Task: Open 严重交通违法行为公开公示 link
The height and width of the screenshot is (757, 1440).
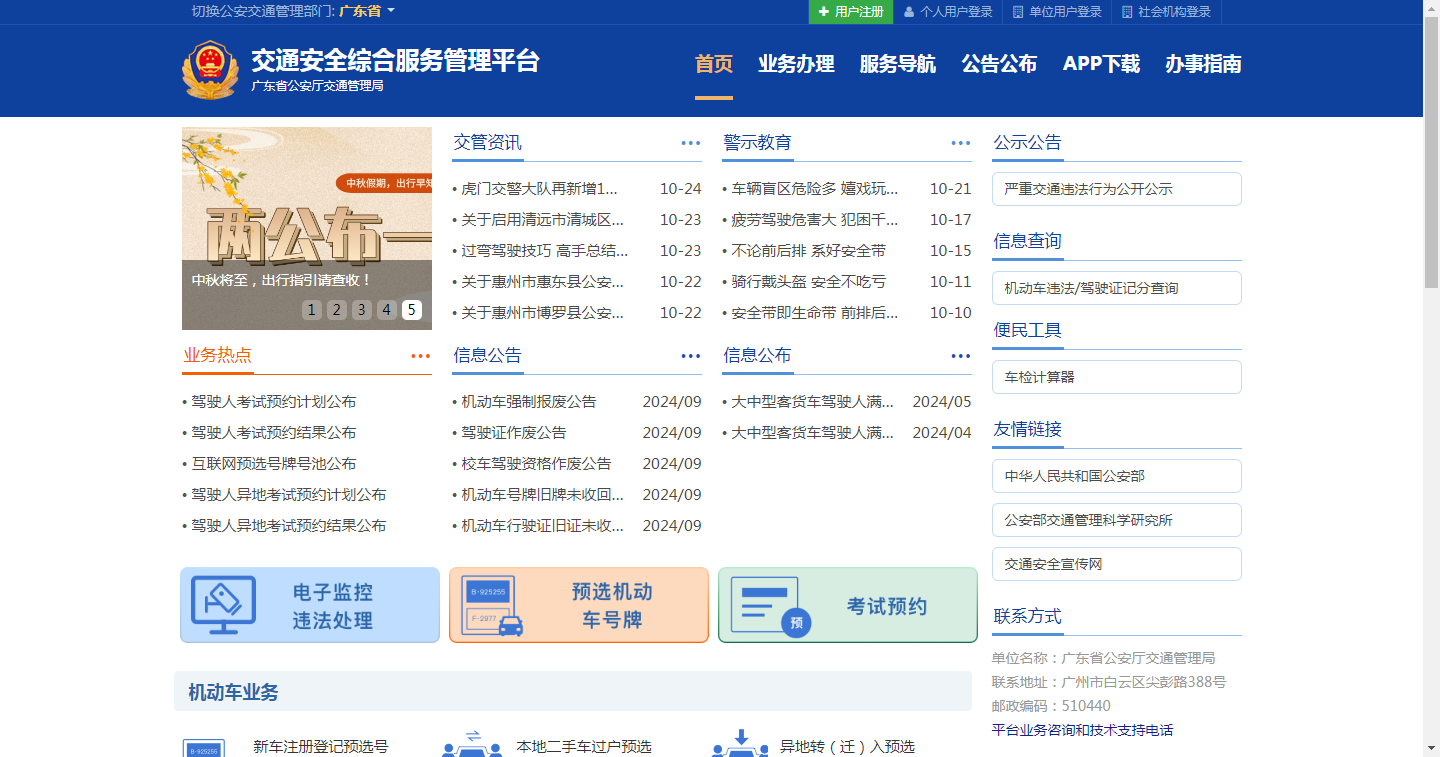Action: (1117, 189)
